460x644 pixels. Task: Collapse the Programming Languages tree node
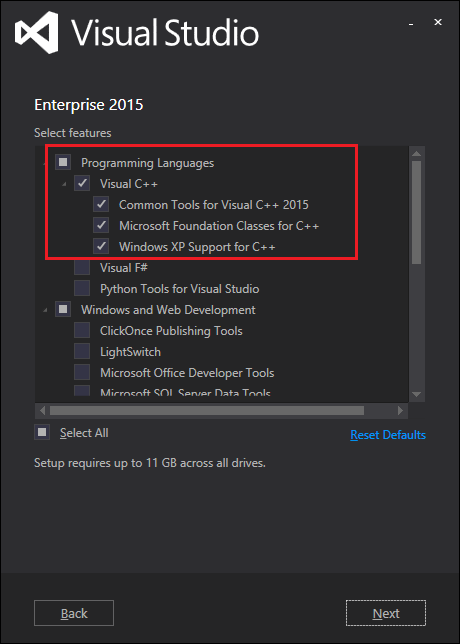pos(45,163)
